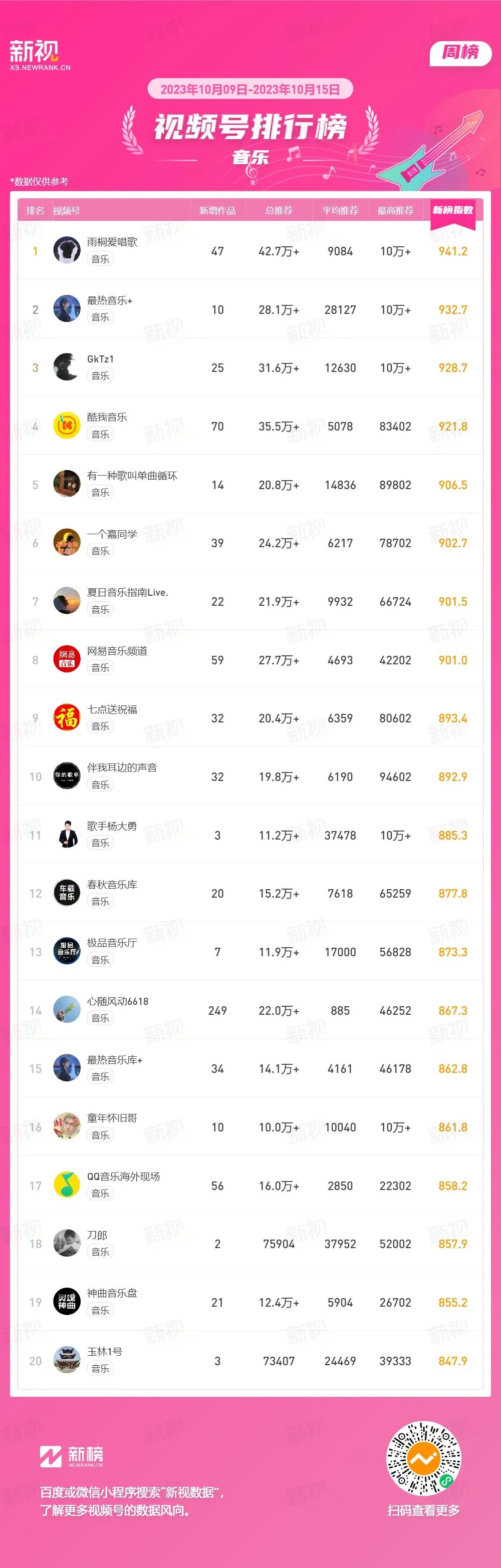This screenshot has width=501, height=1568.
Task: Click the QR code to view more
Action: click(x=423, y=1458)
